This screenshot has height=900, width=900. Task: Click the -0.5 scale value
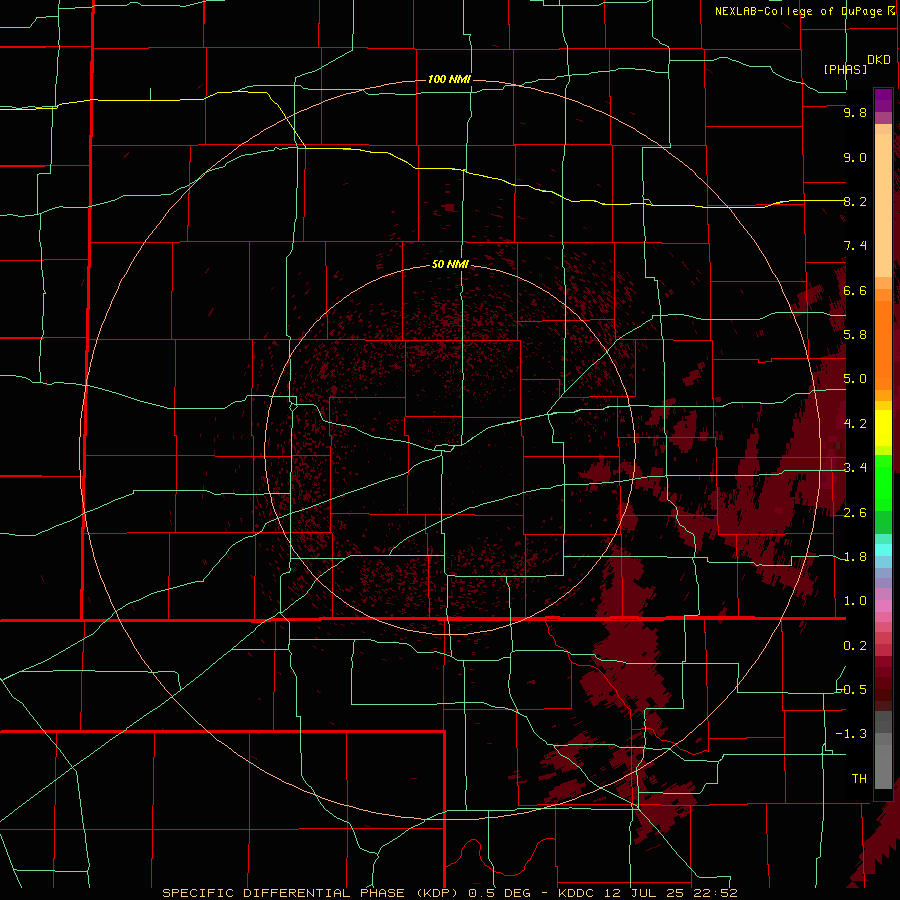pos(852,689)
